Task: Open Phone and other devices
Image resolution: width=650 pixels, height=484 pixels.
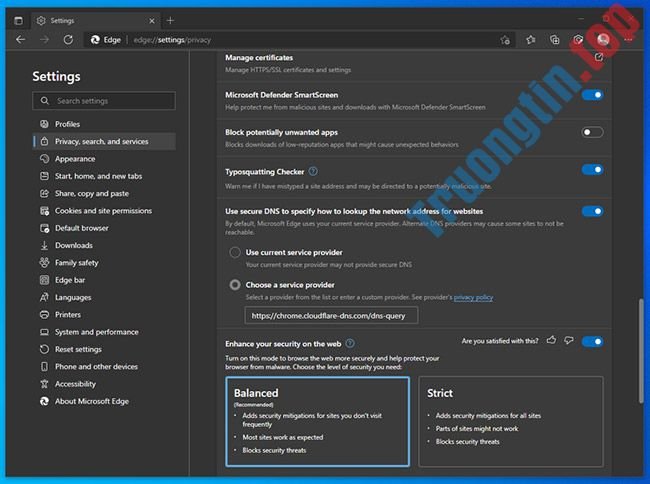Action: click(104, 367)
